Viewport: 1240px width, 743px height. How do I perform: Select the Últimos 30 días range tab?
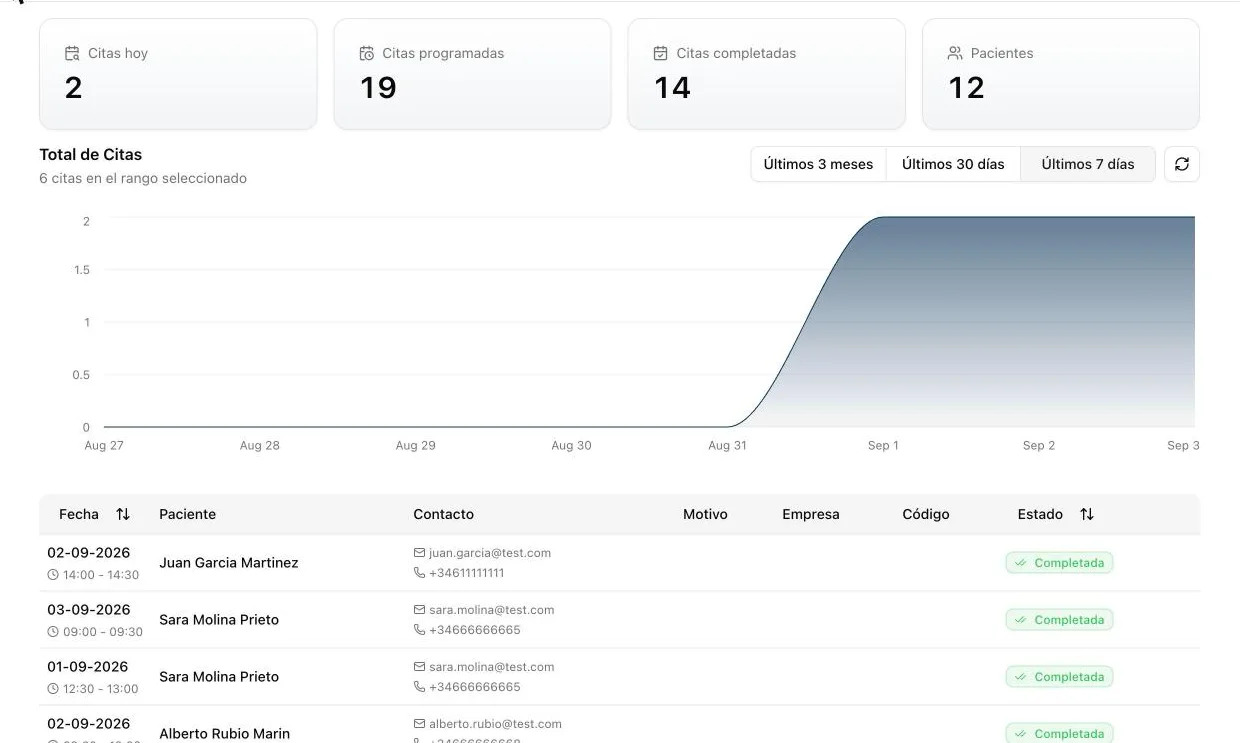tap(953, 164)
